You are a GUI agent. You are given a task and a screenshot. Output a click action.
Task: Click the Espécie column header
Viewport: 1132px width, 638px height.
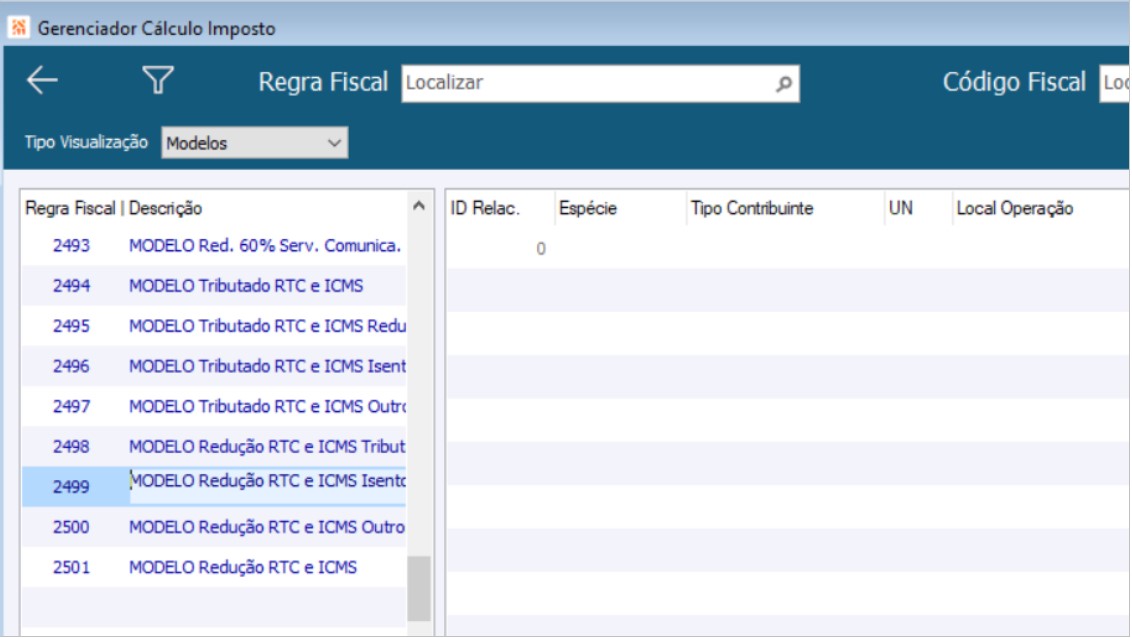point(588,209)
